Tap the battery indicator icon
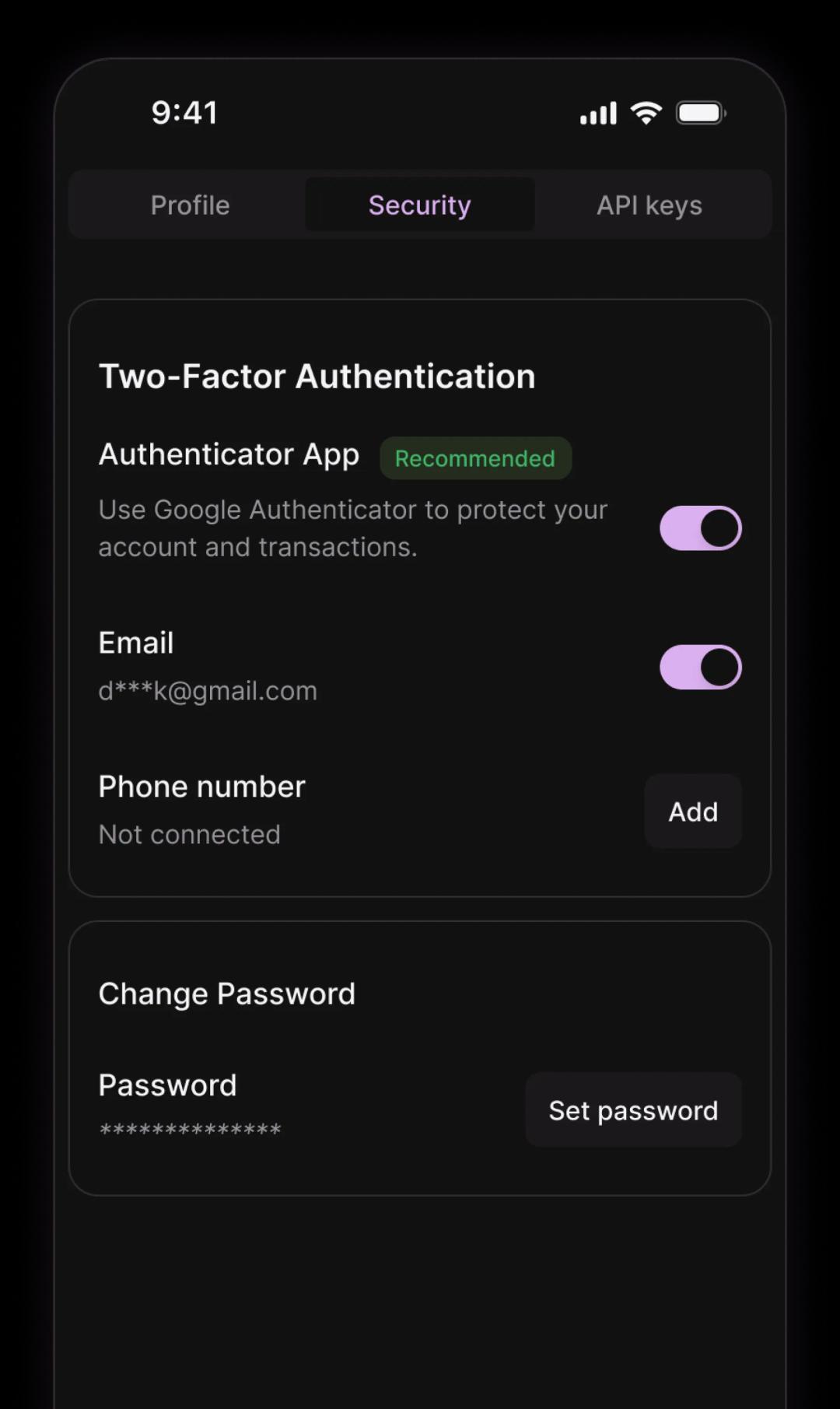The width and height of the screenshot is (840, 1409). tap(701, 114)
